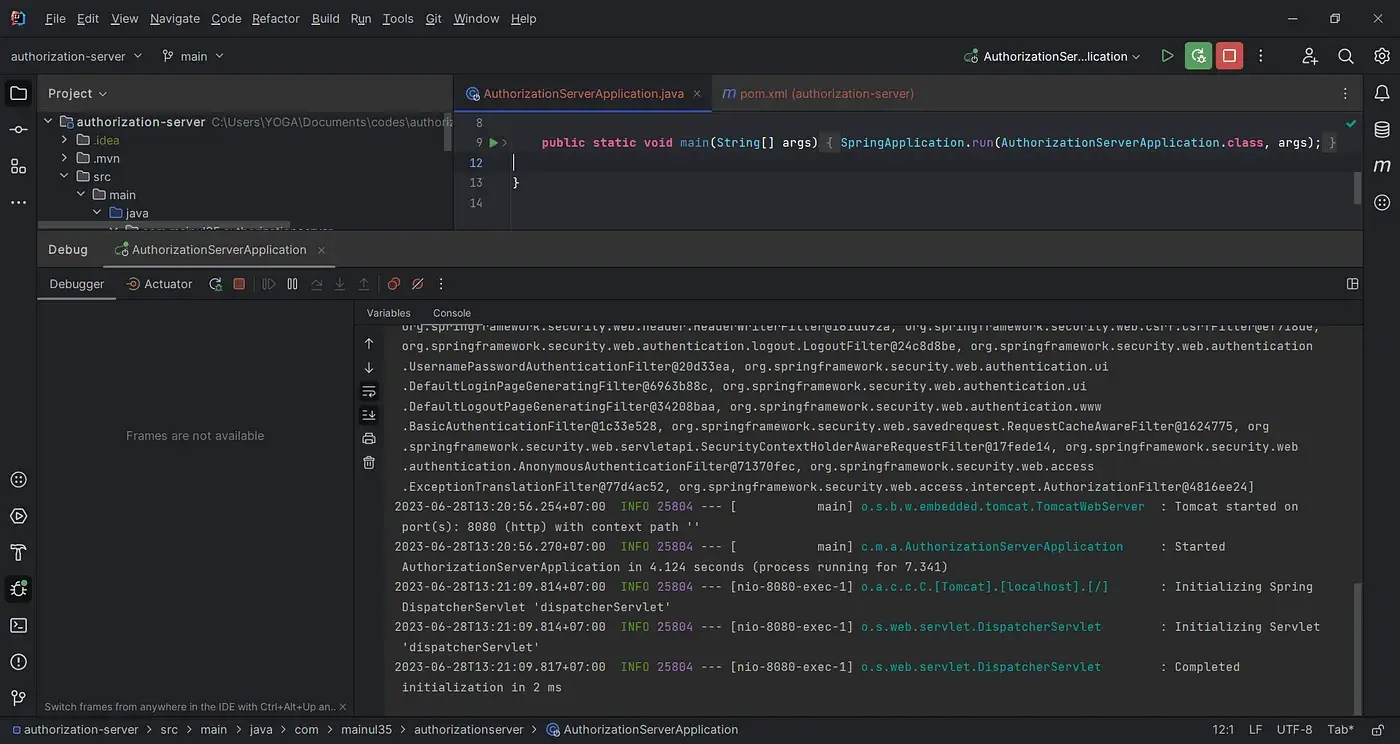The width and height of the screenshot is (1400, 744).
Task: Click the 12:1 cursor position indicator
Action: (x=1222, y=730)
